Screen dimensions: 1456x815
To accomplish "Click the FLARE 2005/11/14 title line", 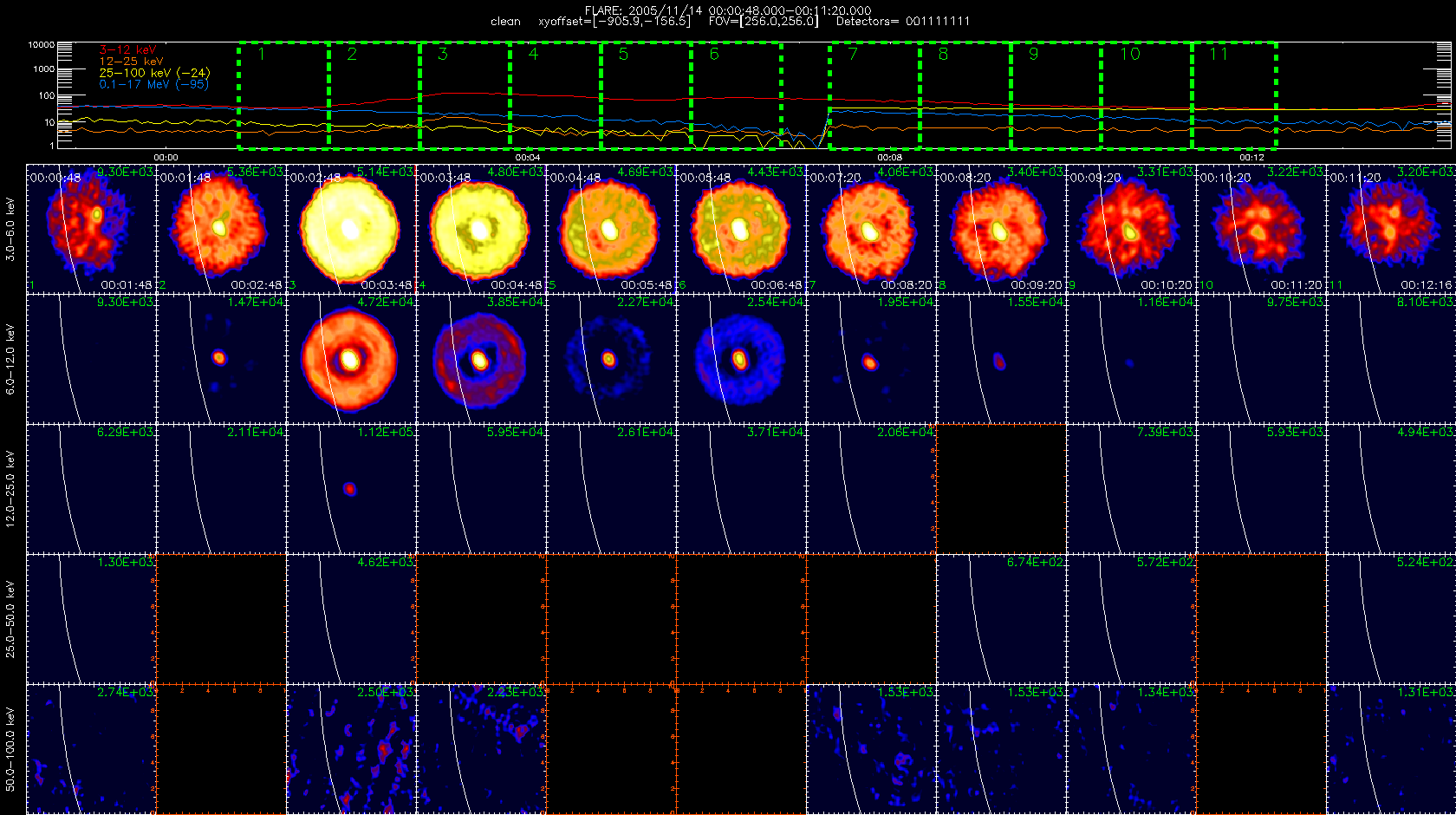I will click(728, 10).
